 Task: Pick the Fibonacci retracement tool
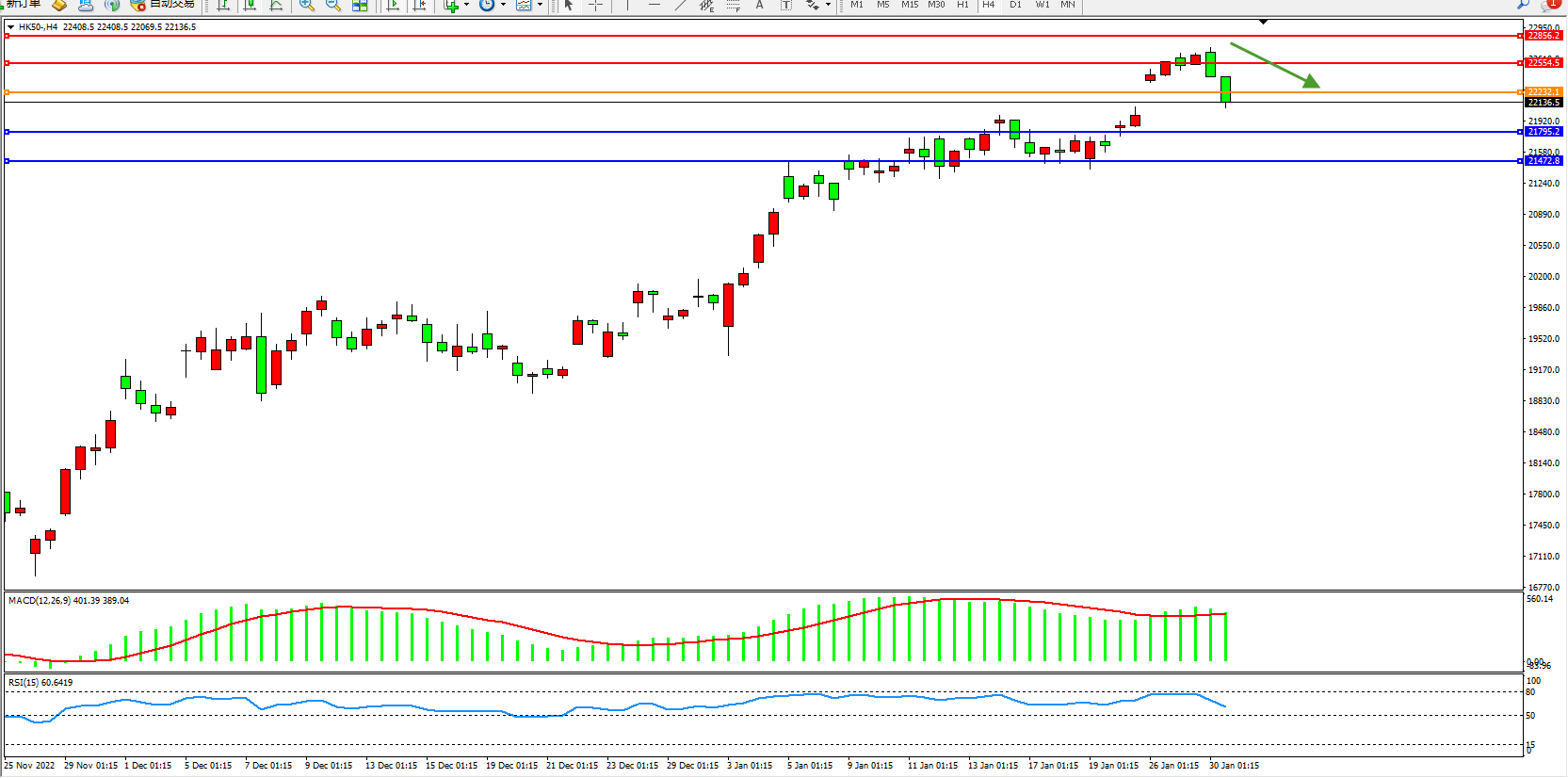pyautogui.click(x=734, y=5)
